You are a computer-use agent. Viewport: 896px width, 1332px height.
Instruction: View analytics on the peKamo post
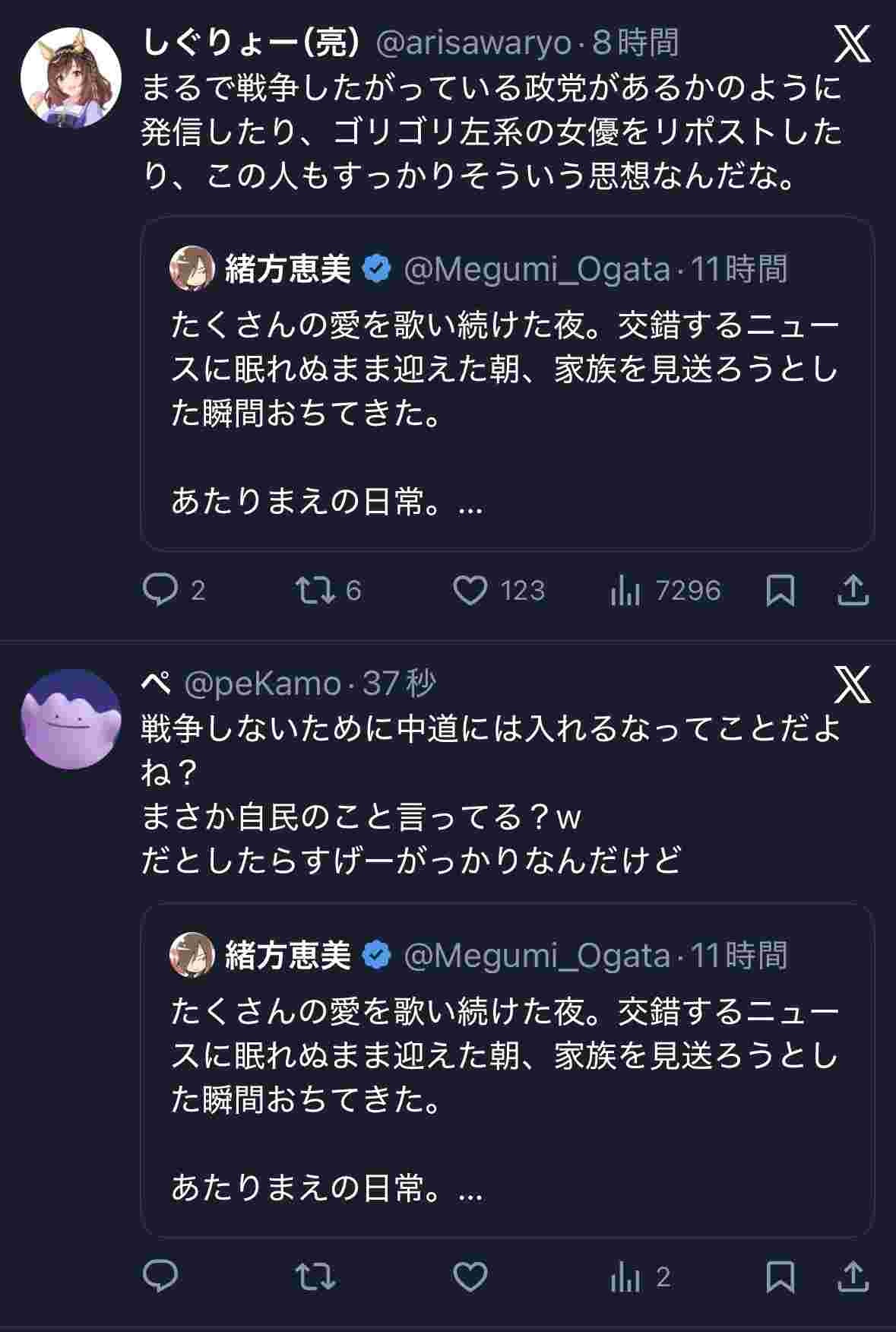(625, 1277)
